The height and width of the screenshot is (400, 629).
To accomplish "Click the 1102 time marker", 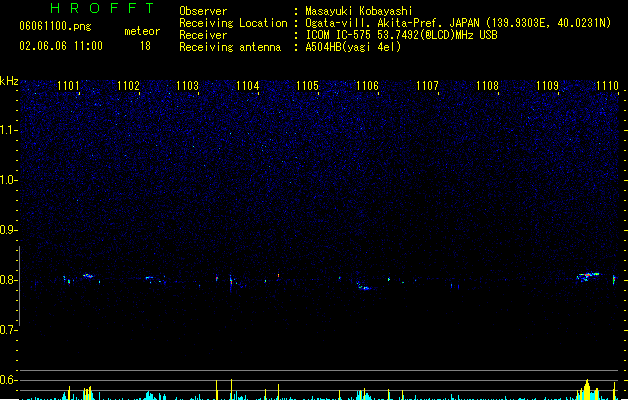I will click(x=128, y=86).
